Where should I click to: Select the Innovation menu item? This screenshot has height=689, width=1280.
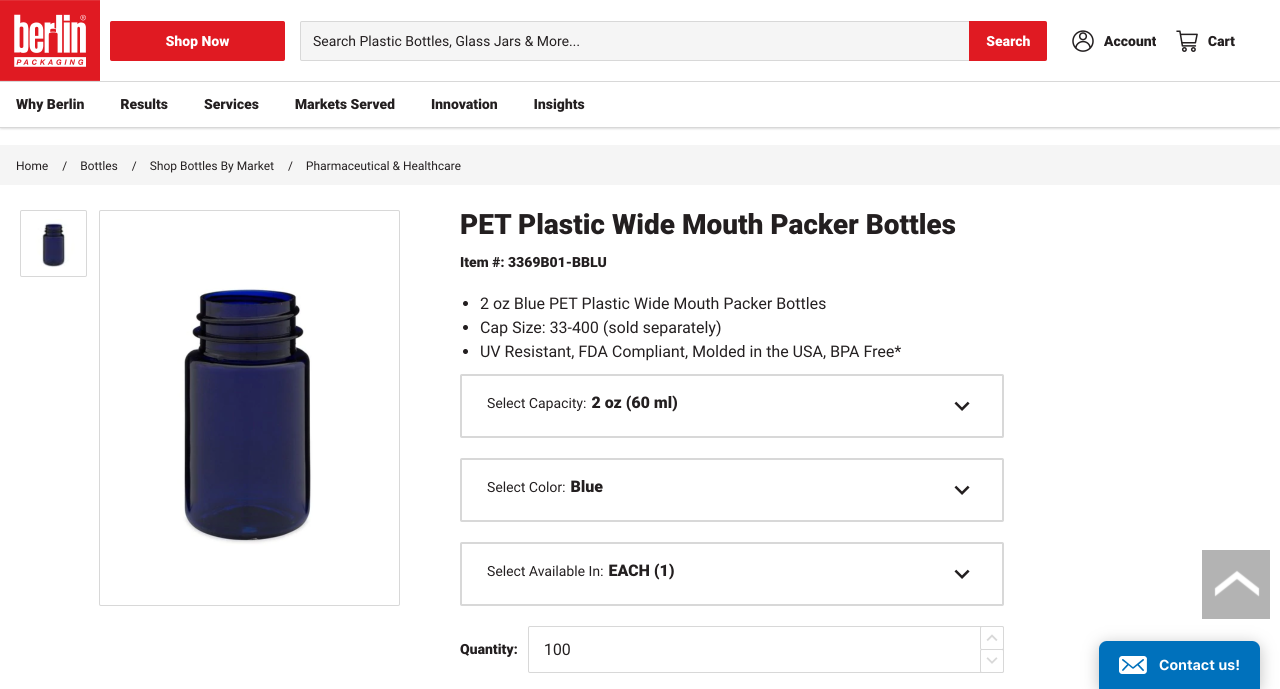tap(464, 104)
